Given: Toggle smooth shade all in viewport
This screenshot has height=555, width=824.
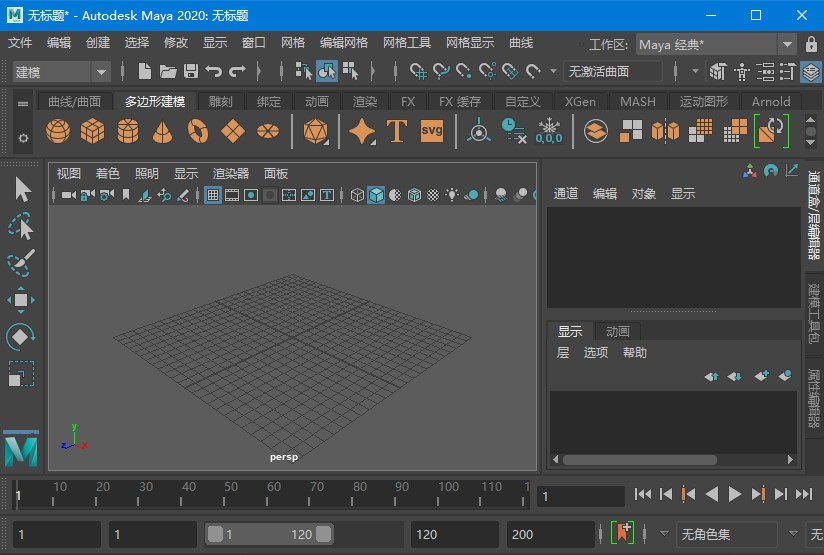Looking at the screenshot, I should click(x=376, y=196).
